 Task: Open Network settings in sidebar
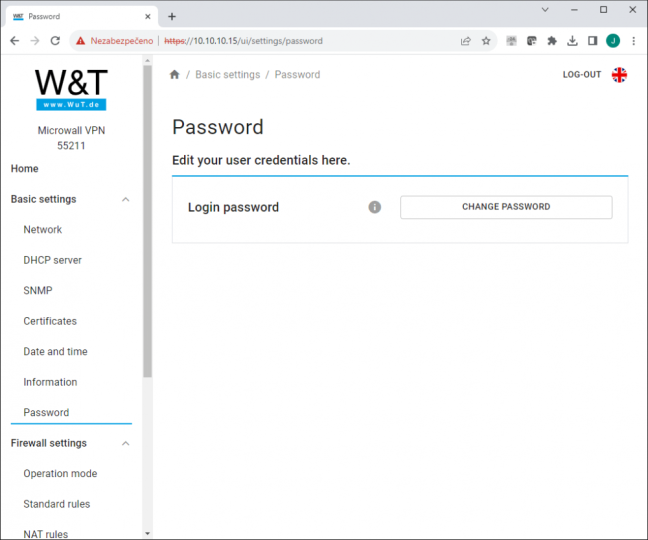tap(43, 230)
